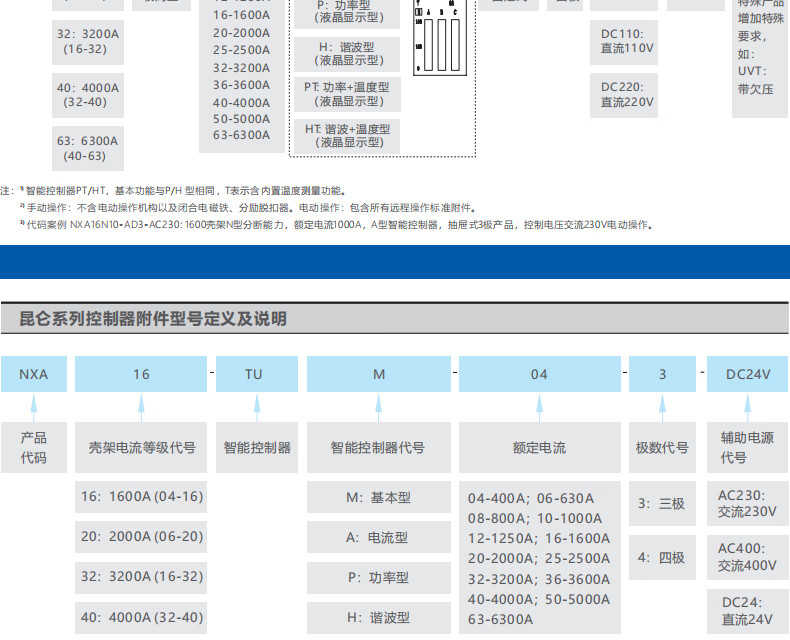Image resolution: width=790 pixels, height=640 pixels.
Task: Select the 4: 四极 pole option
Action: [x=662, y=557]
